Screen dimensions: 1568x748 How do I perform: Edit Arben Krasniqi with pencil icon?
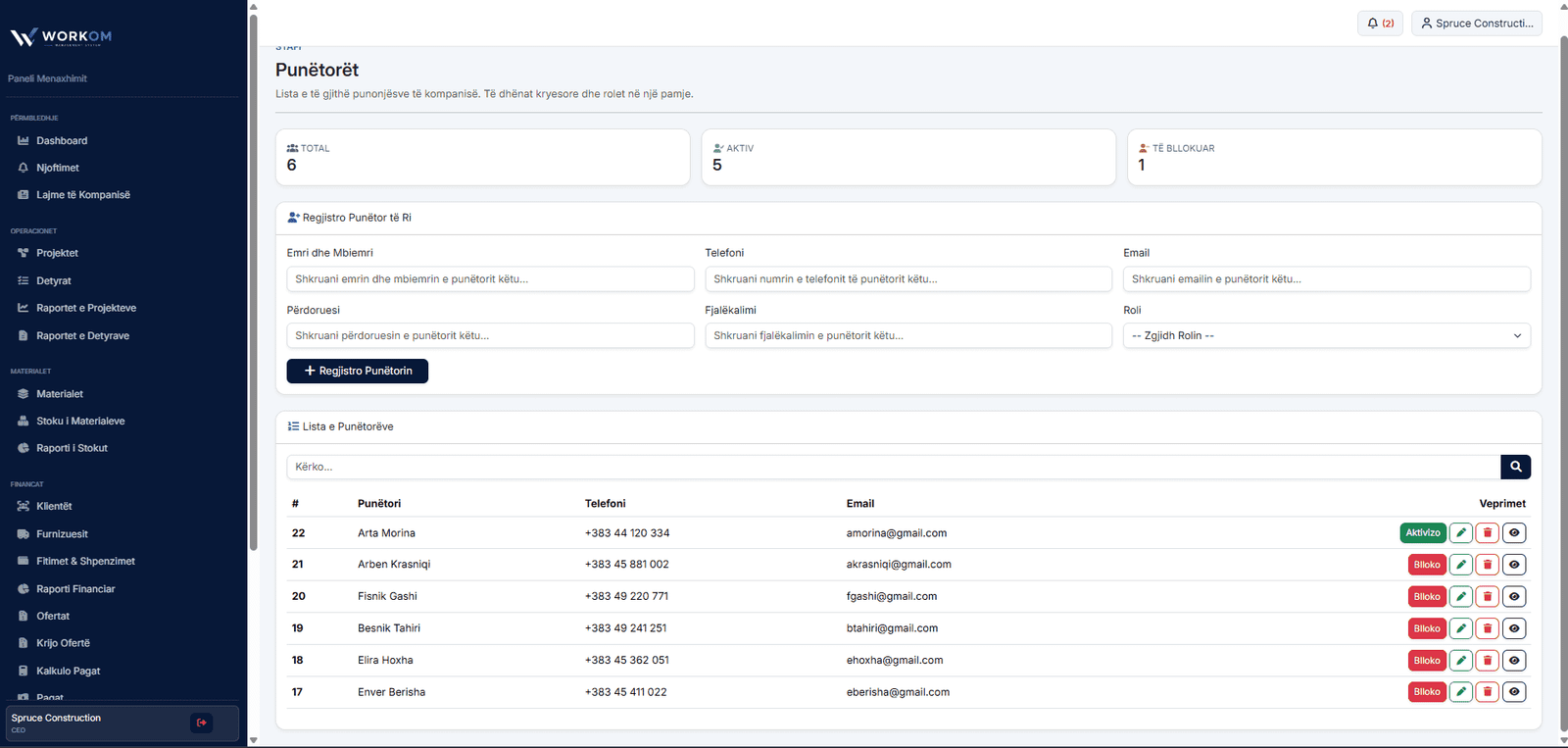click(x=1461, y=565)
